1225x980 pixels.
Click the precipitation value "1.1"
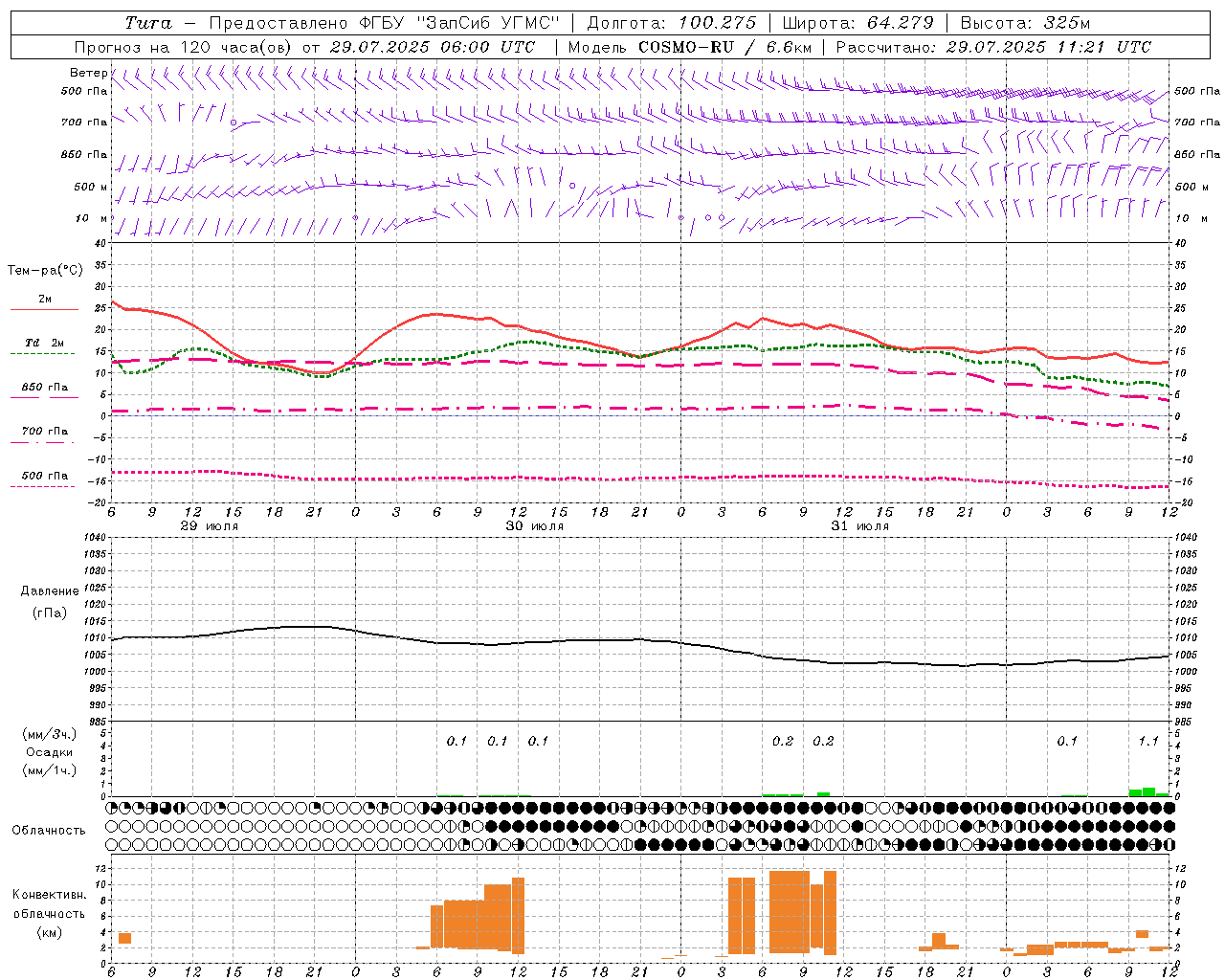coord(1148,741)
